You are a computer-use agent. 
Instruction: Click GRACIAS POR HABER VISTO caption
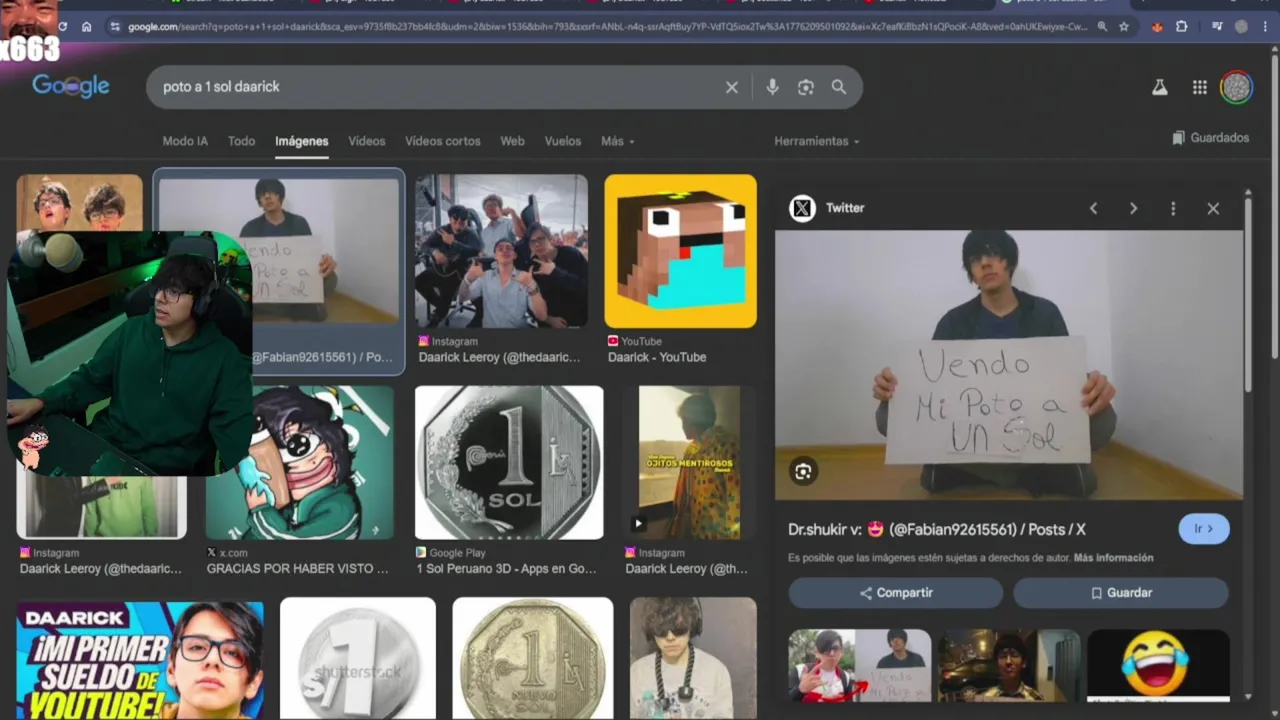click(x=298, y=569)
